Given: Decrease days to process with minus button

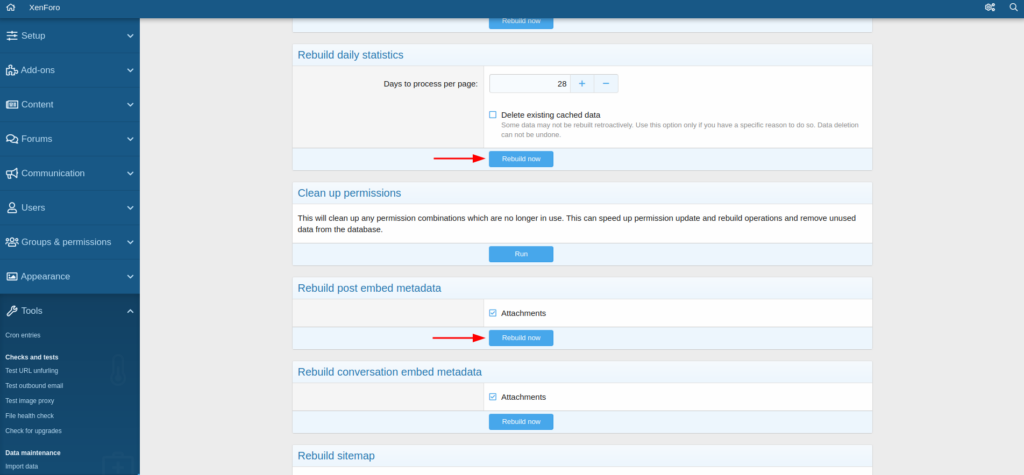Looking at the screenshot, I should (x=606, y=84).
